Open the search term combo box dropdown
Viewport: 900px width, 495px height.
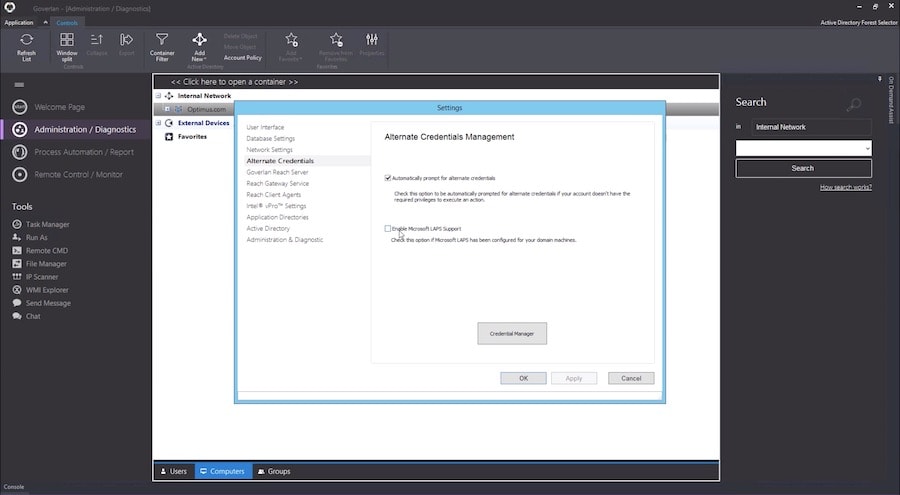pos(867,149)
